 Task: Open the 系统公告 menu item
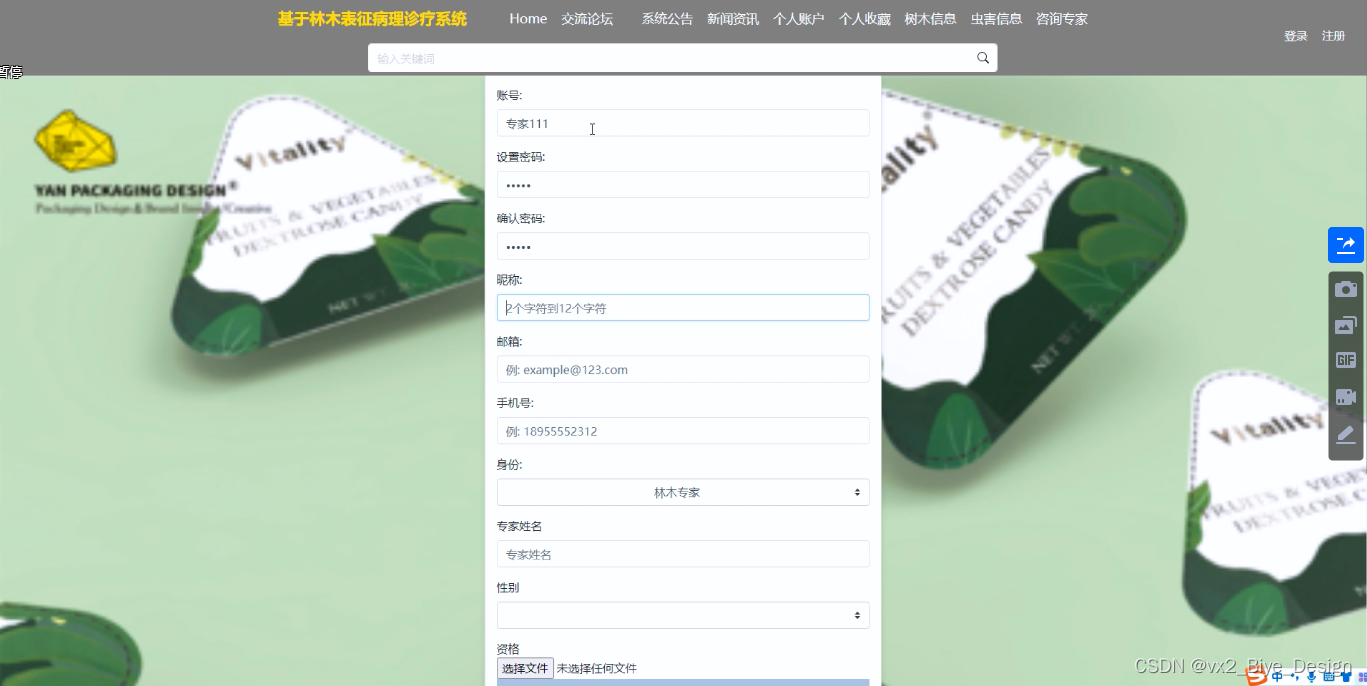click(667, 19)
